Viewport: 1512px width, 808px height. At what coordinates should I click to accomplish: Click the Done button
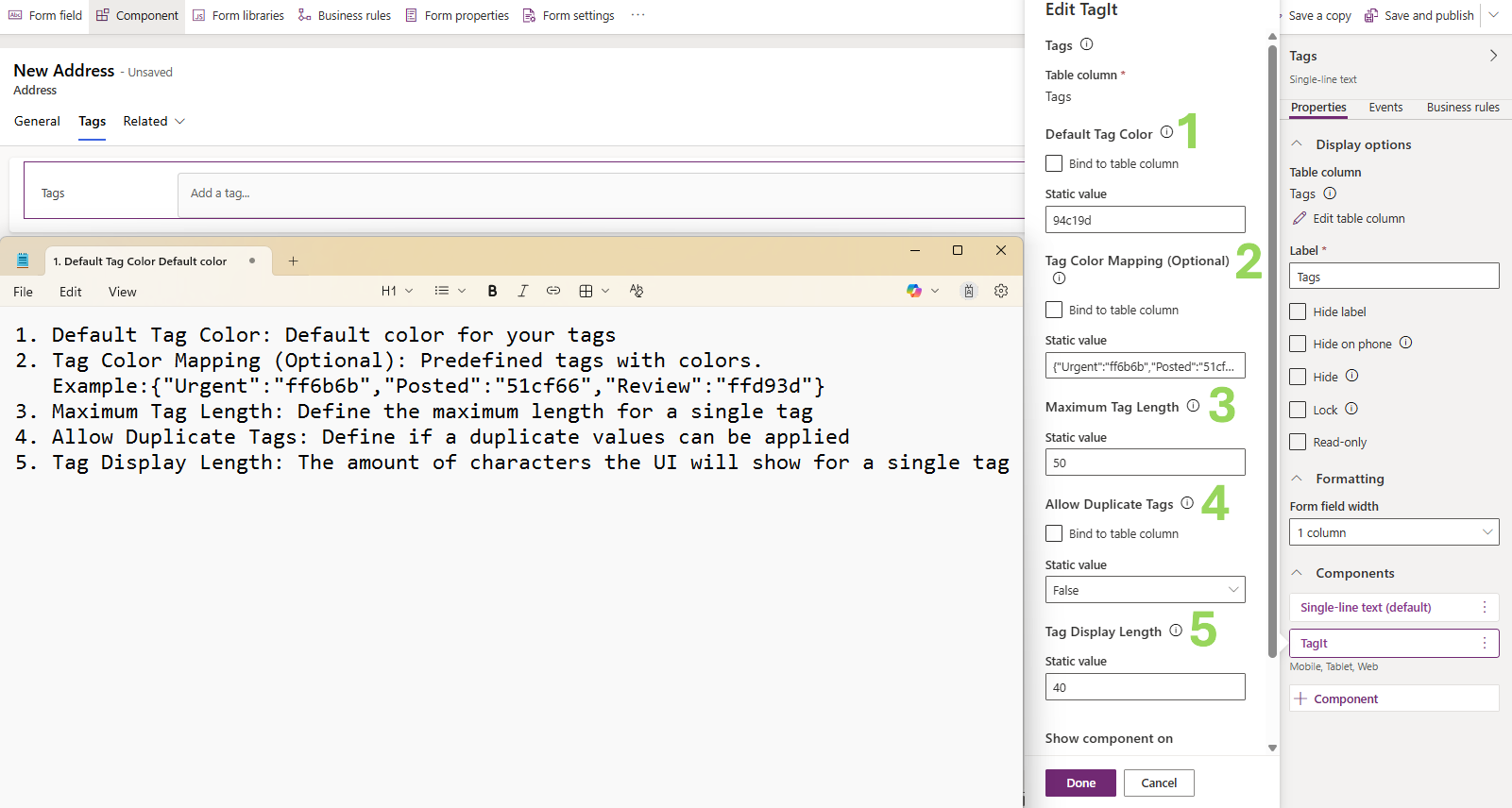click(x=1080, y=783)
